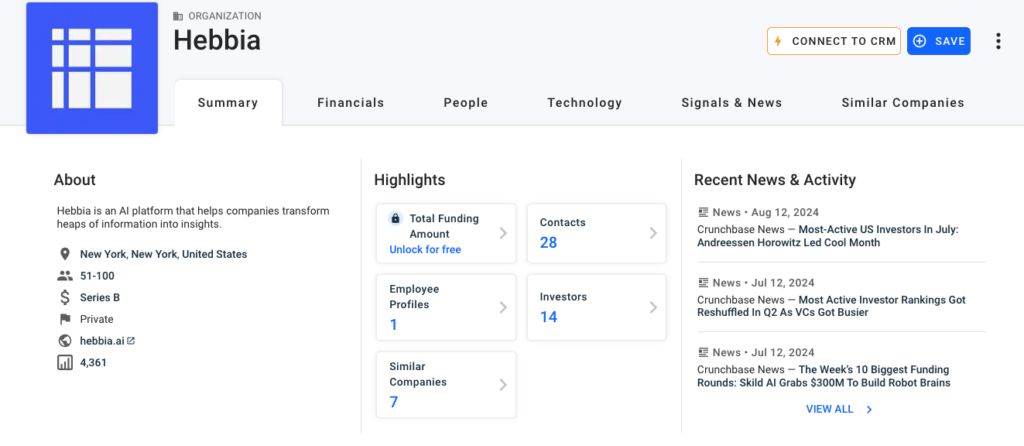Expand the Investors card chevron
Image resolution: width=1024 pixels, height=446 pixels.
[x=652, y=307]
